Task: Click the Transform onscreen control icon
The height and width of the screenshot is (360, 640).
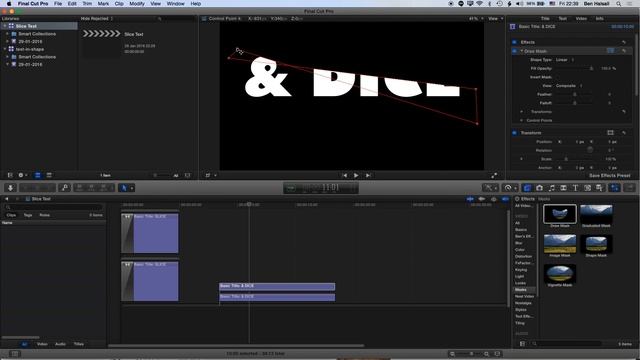Action: (610, 133)
